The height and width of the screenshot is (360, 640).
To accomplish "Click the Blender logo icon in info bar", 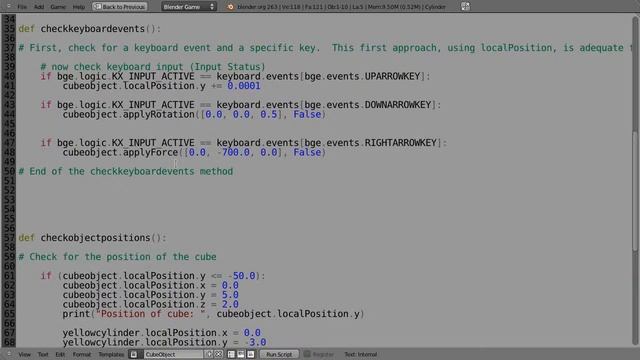I will 230,7.
